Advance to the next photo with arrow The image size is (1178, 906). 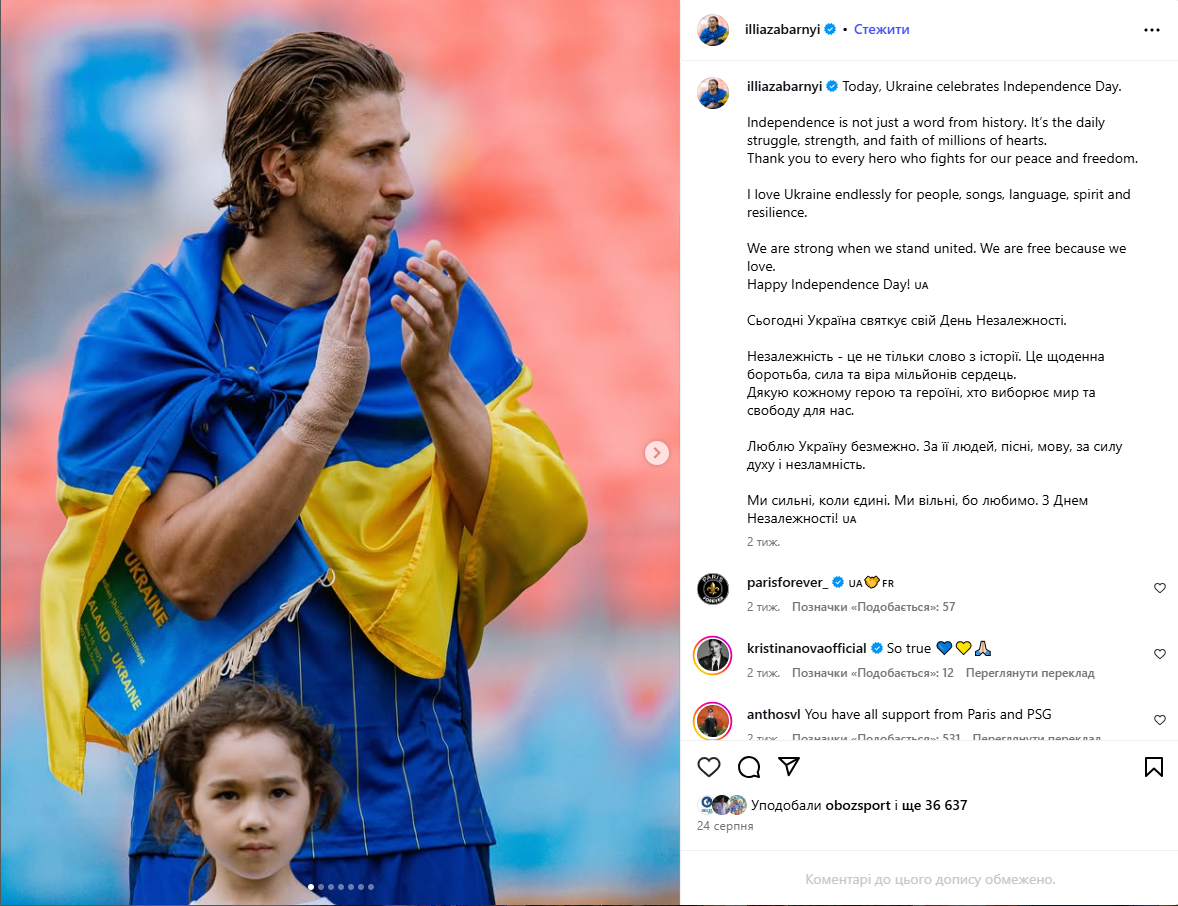657,452
